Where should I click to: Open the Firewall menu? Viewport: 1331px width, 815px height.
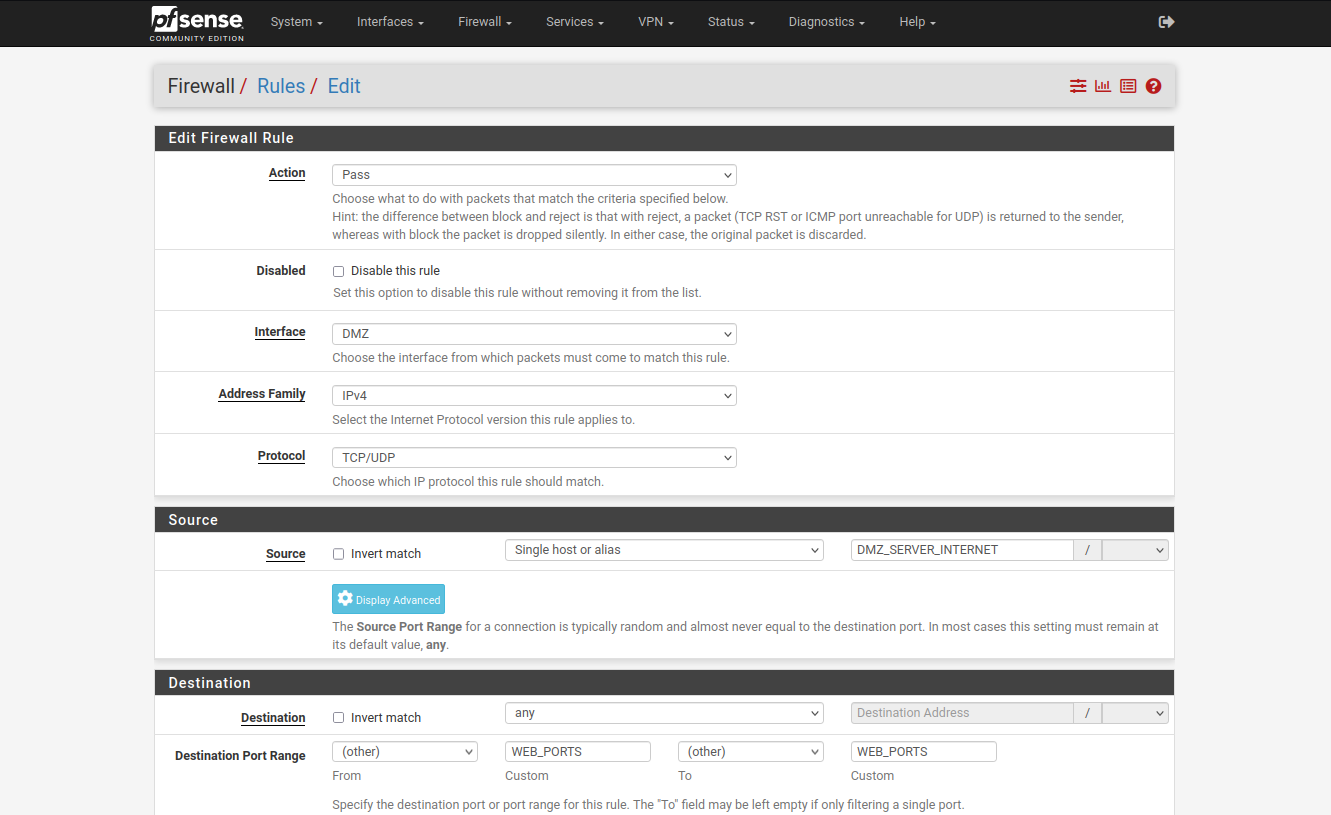pyautogui.click(x=485, y=22)
